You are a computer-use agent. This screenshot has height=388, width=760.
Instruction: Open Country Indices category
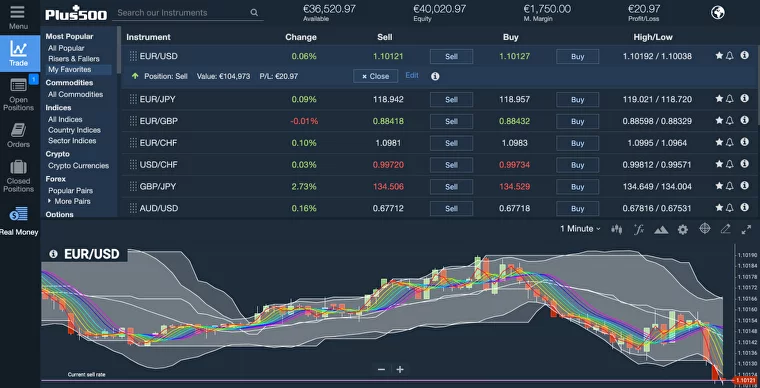pyautogui.click(x=74, y=130)
